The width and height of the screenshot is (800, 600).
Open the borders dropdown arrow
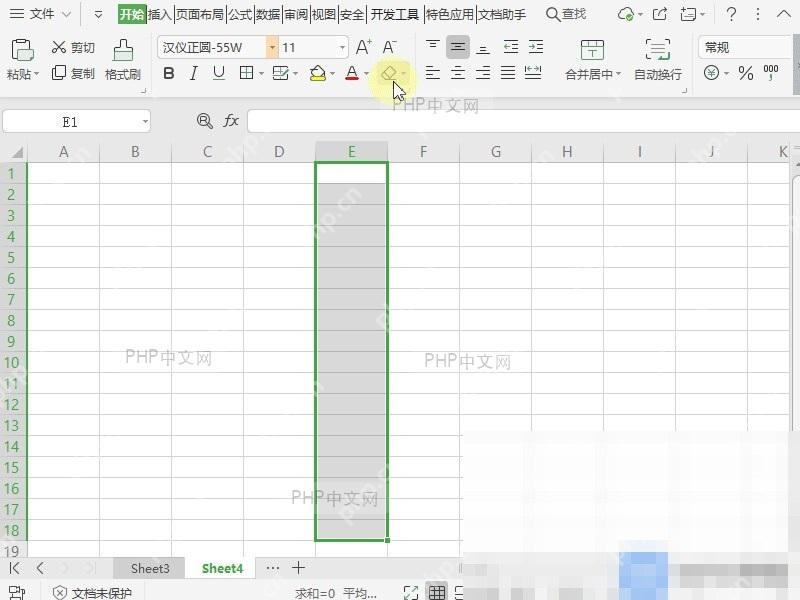[x=261, y=73]
